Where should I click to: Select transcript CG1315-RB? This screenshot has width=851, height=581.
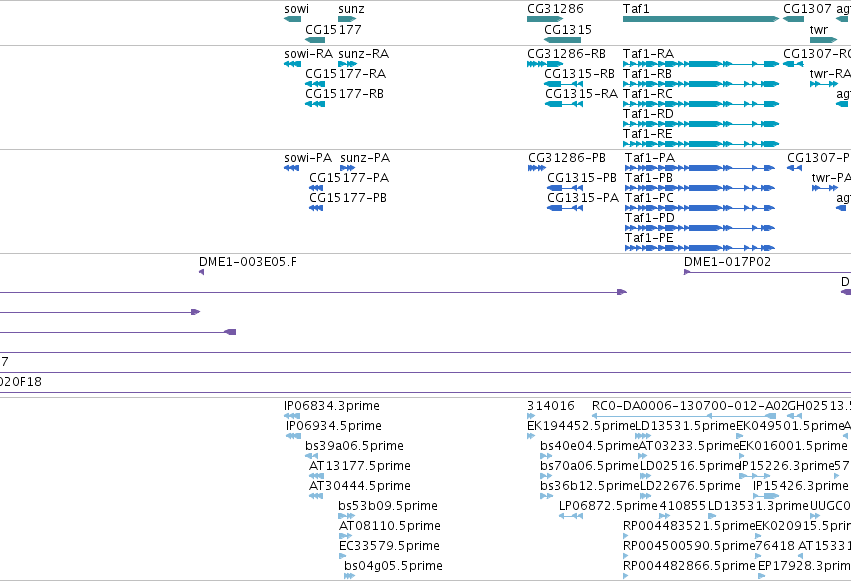click(563, 84)
